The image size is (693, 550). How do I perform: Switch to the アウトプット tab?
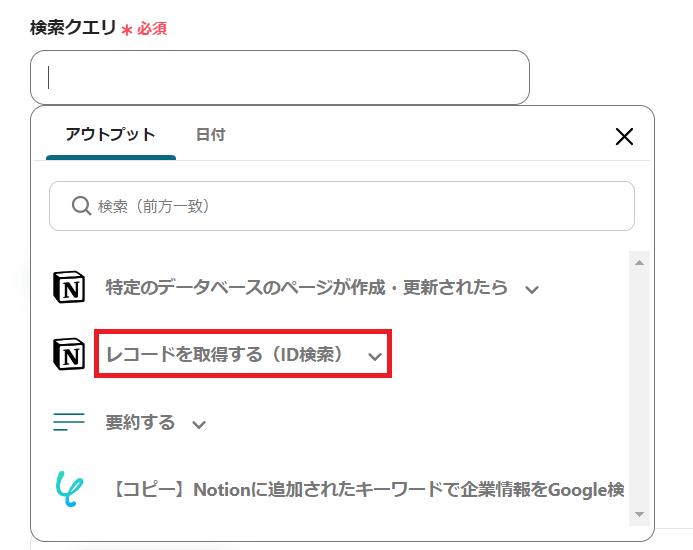click(x=110, y=134)
